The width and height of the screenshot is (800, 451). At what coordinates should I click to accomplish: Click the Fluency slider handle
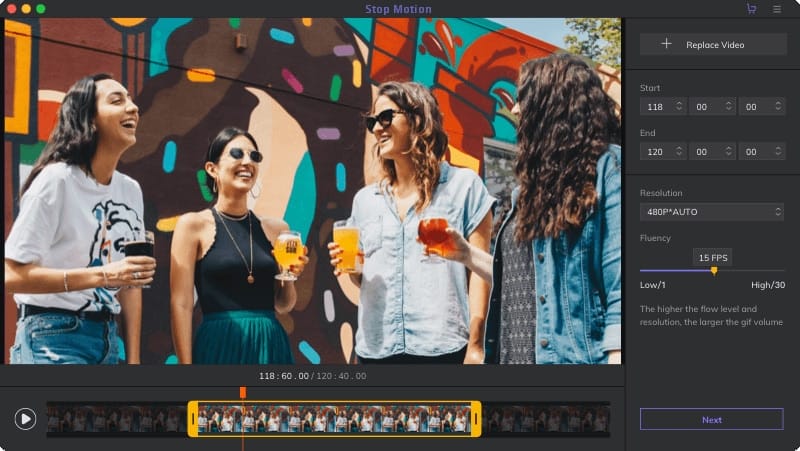click(714, 270)
